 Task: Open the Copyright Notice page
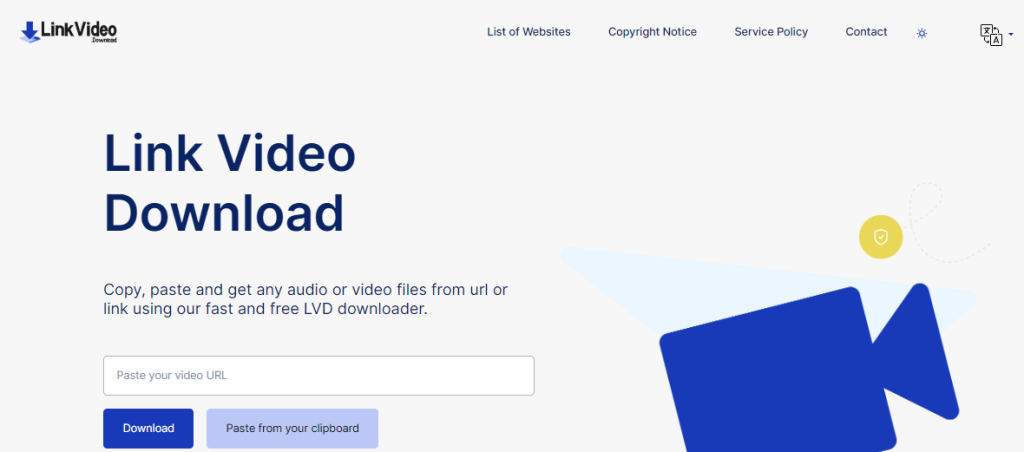point(652,31)
